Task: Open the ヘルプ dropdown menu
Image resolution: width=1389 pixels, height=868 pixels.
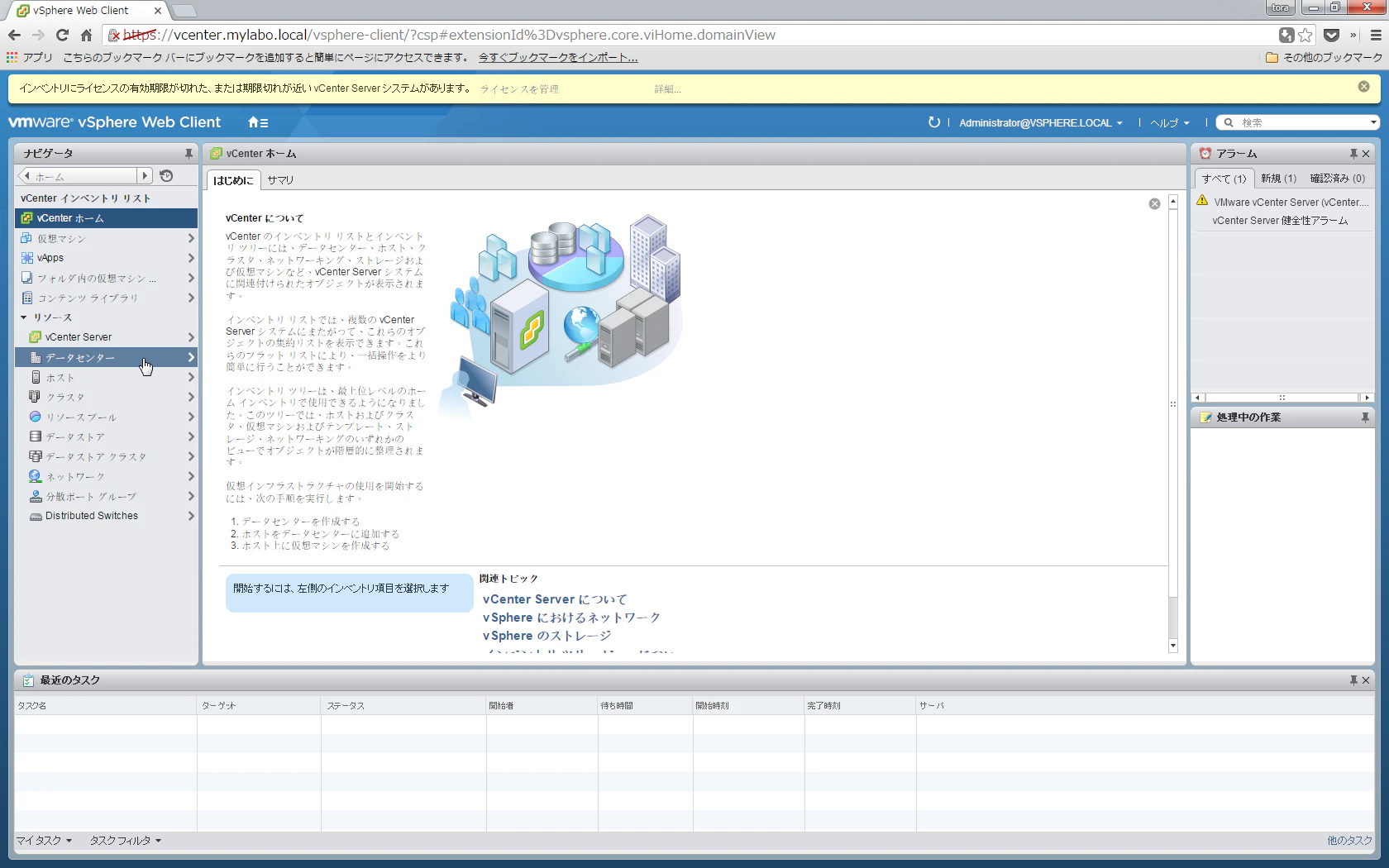Action: coord(1170,122)
